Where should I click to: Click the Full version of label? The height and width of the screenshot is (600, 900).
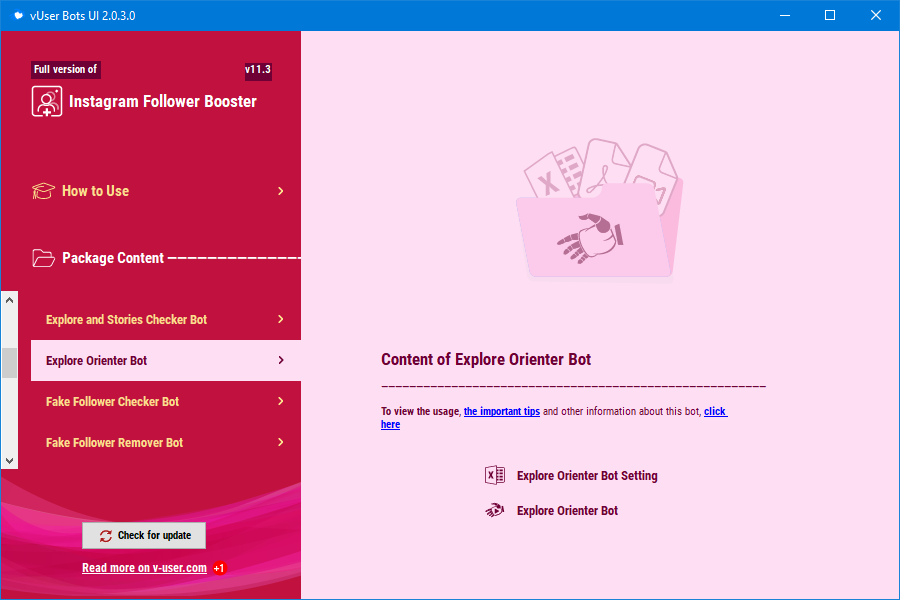(65, 69)
